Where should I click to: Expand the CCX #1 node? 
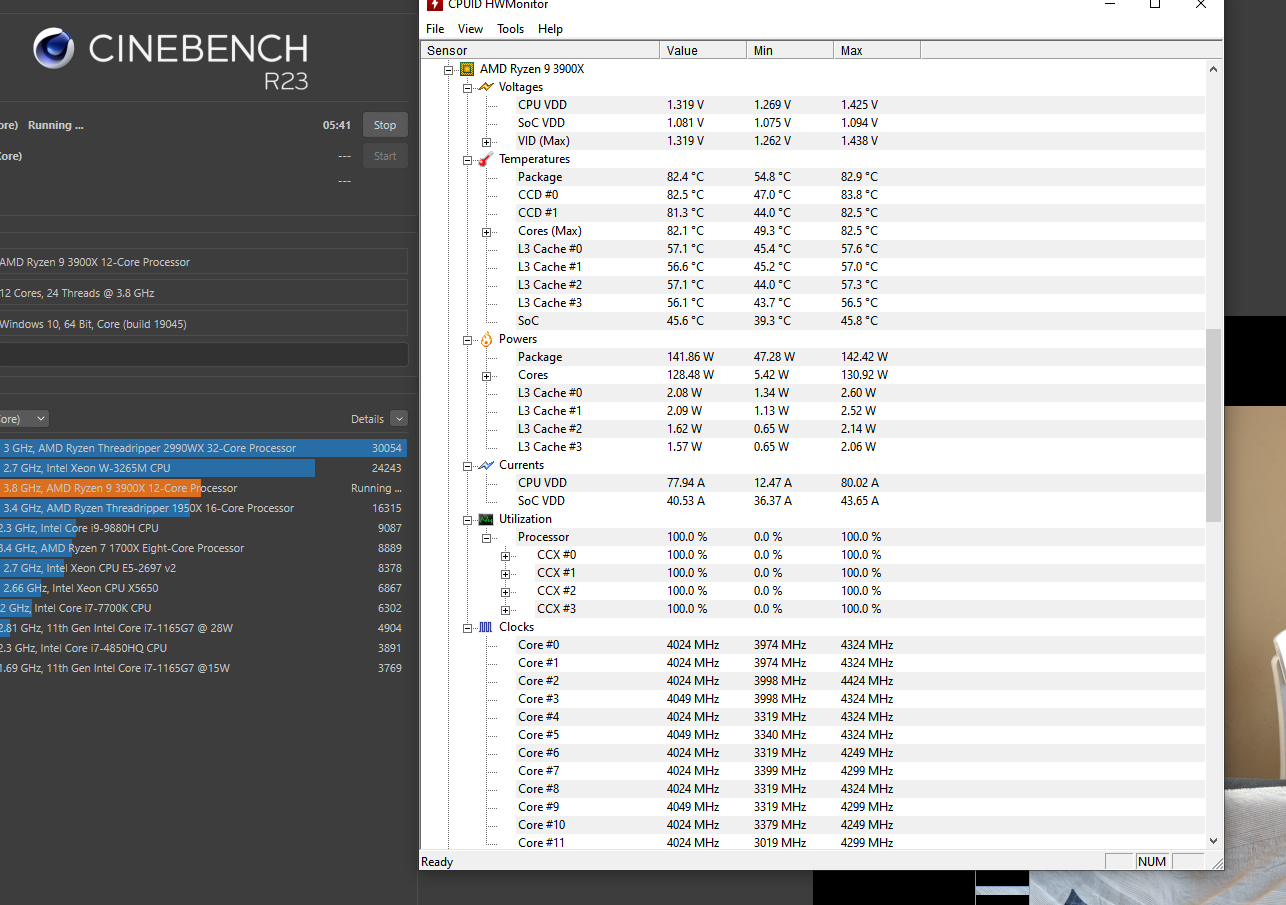tap(505, 574)
